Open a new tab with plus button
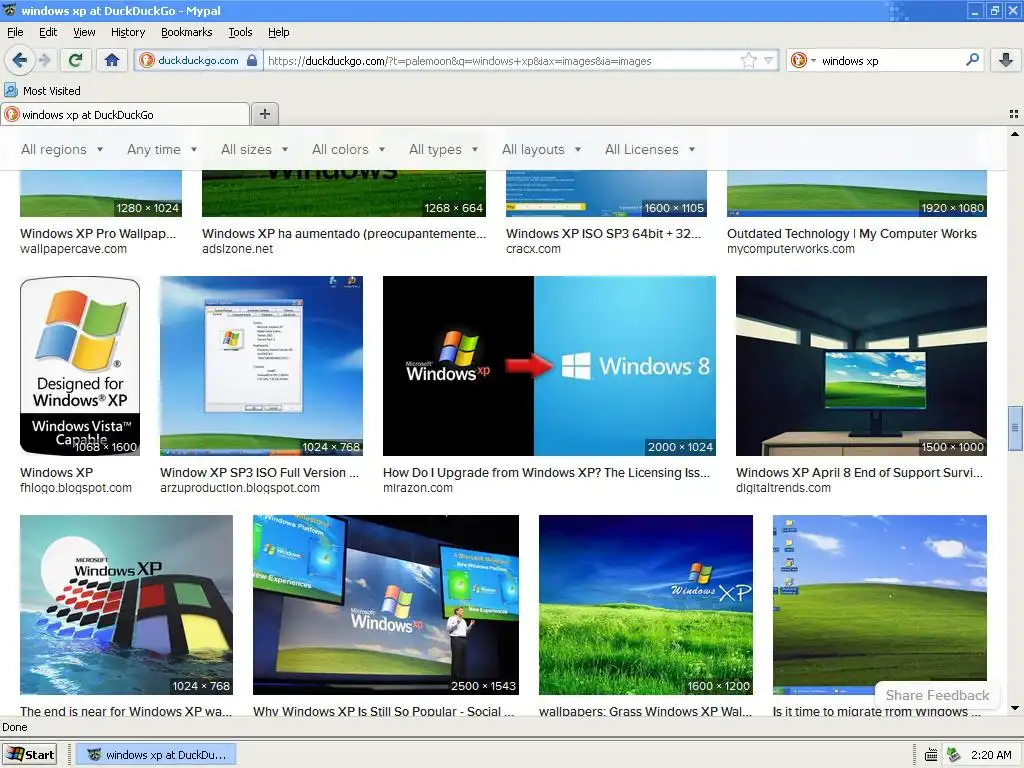1024x768 pixels. click(264, 114)
